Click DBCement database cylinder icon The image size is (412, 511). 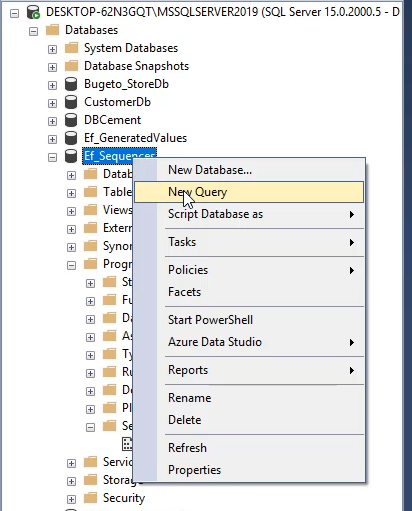coord(71,120)
